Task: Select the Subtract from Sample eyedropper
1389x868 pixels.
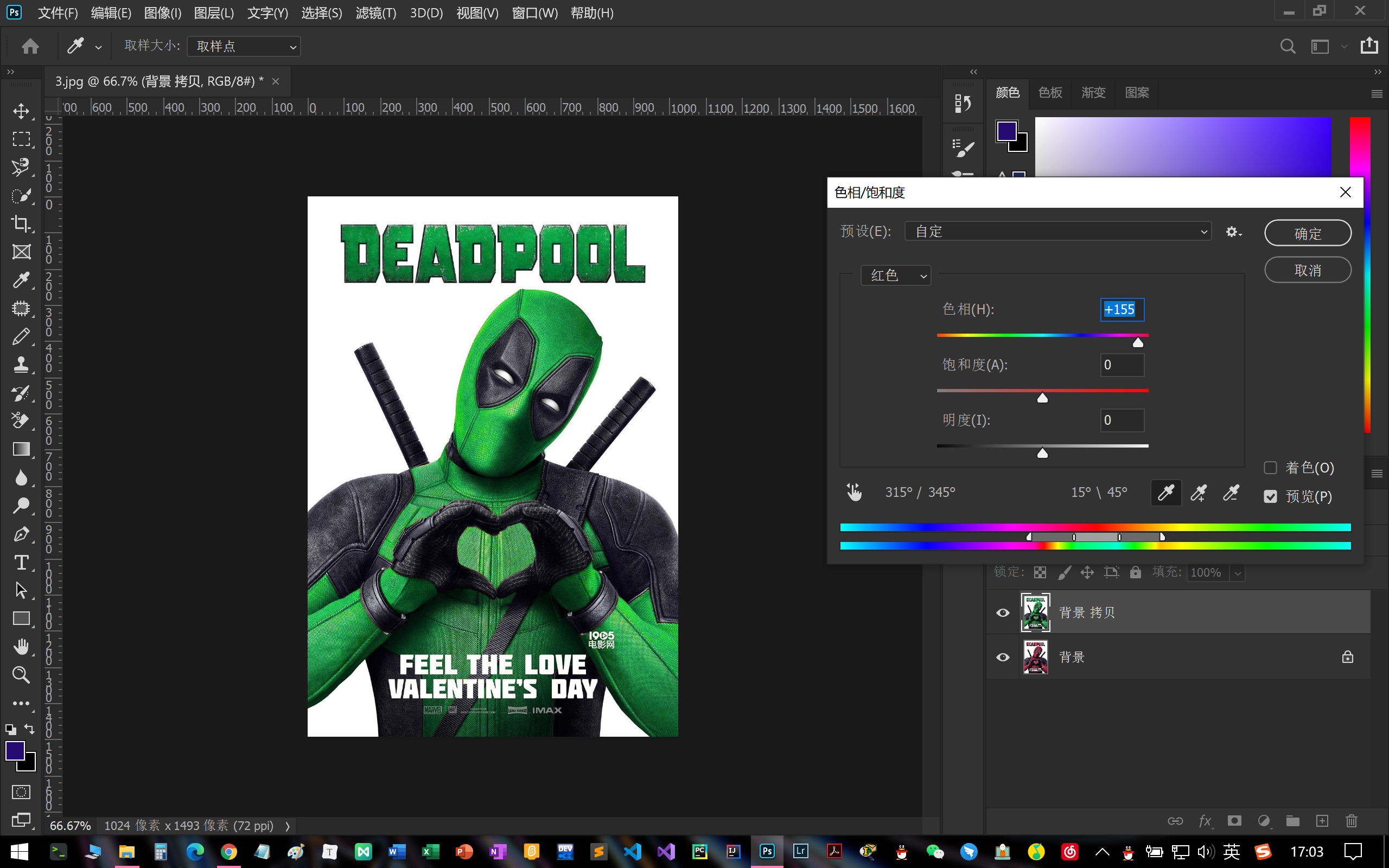Action: (1231, 493)
